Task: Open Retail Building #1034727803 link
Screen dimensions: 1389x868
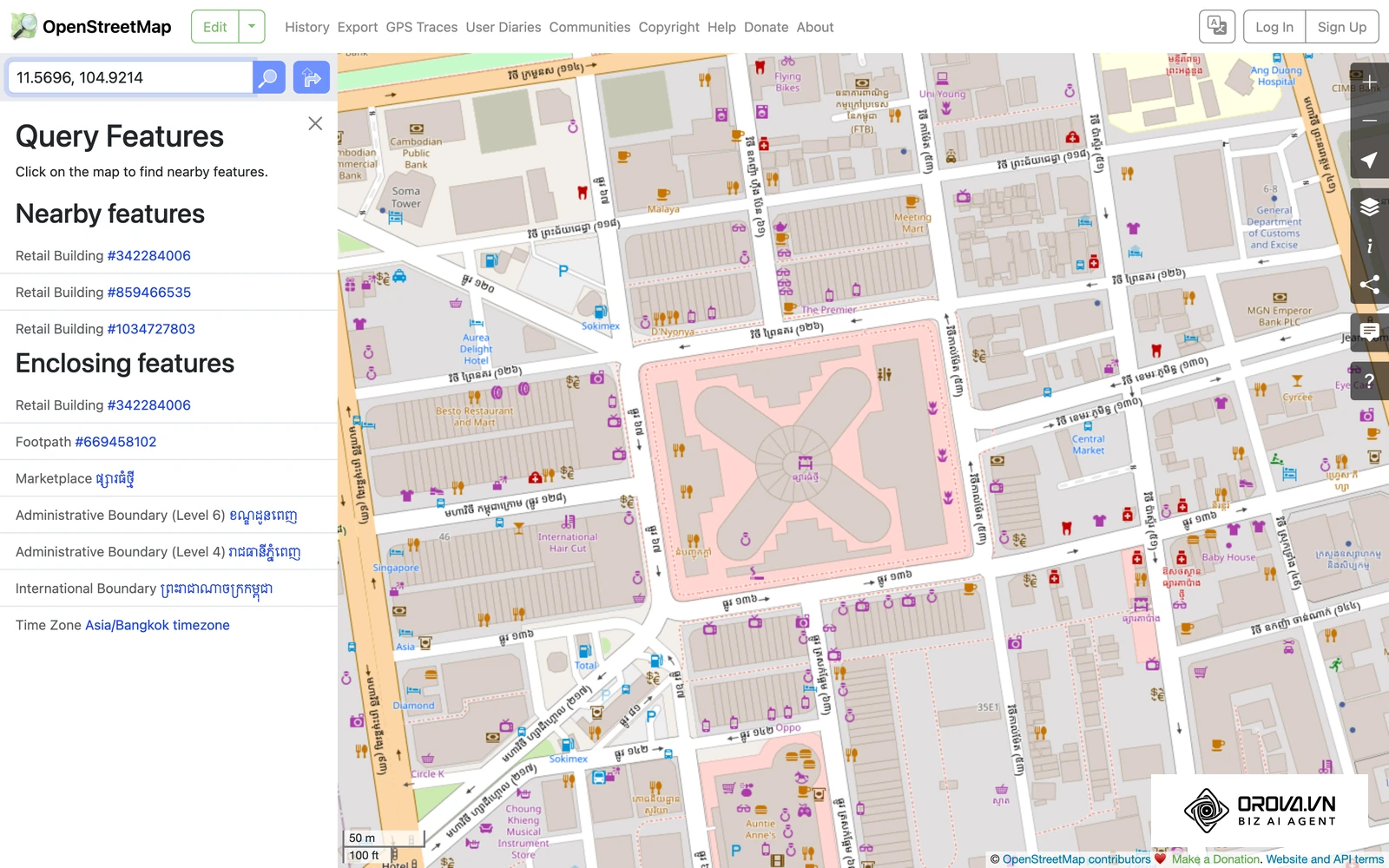Action: (151, 328)
